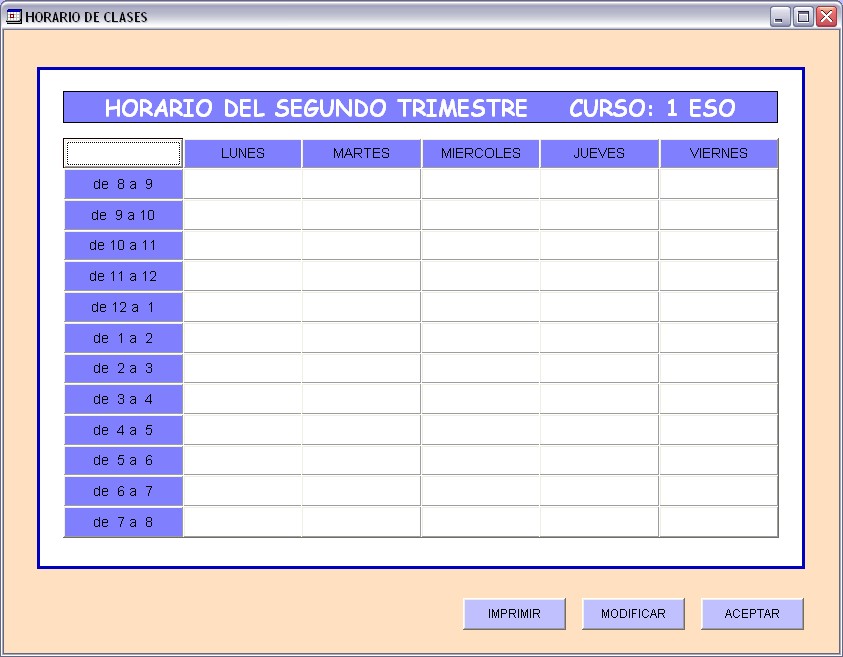Minimize the Horario de Clases window
843x657 pixels.
pos(780,17)
